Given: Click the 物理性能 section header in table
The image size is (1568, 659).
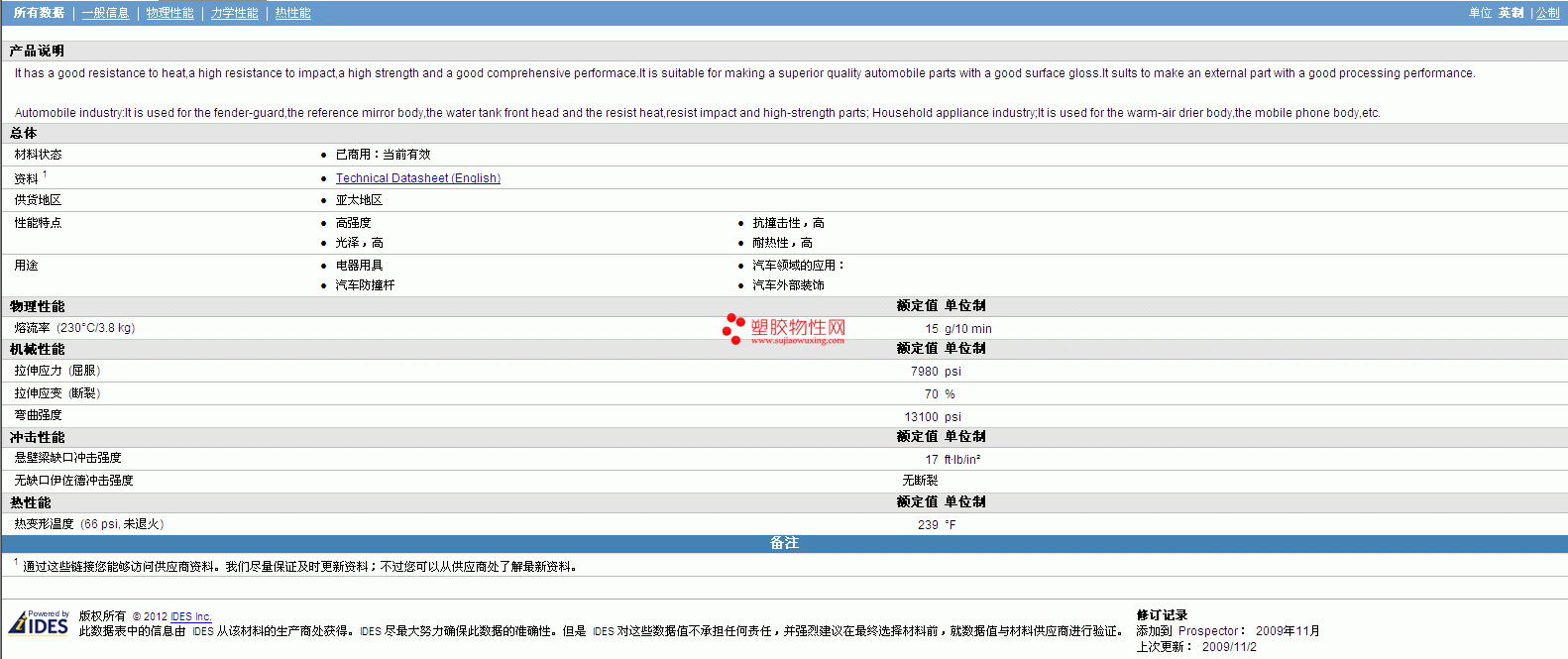Looking at the screenshot, I should (37, 306).
